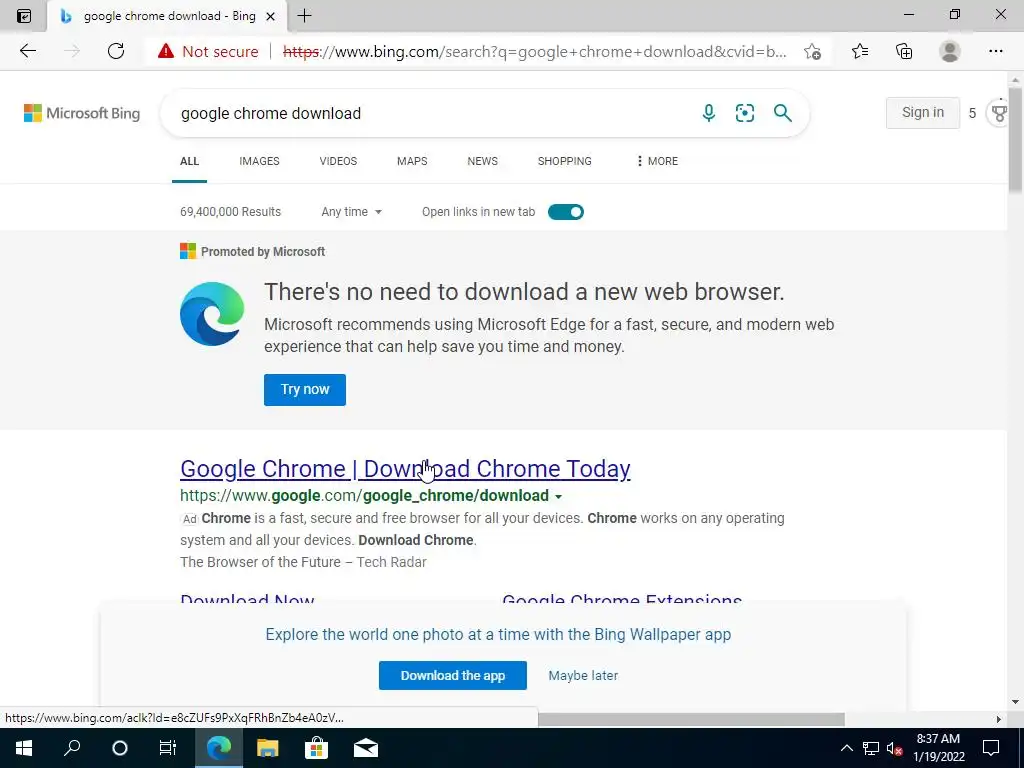Click the visual search camera icon
This screenshot has height=768, width=1024.
[x=744, y=113]
